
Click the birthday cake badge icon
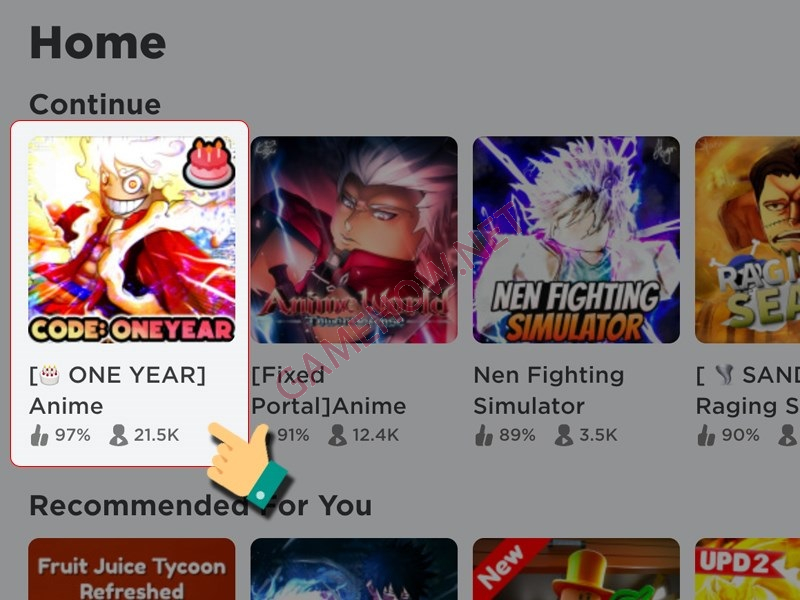click(209, 163)
